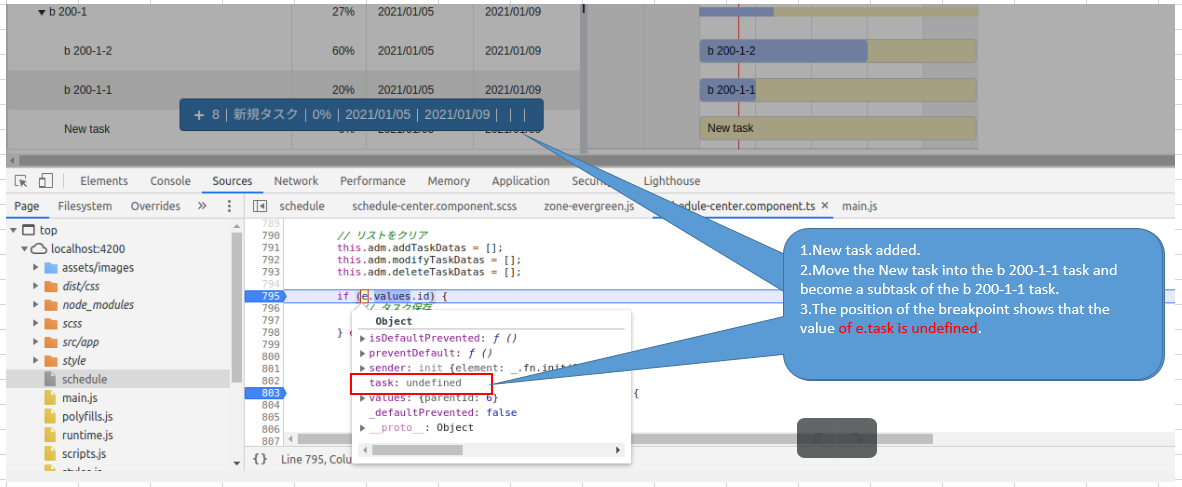Expand isDefaultPrevented in Object popup

pos(363,338)
